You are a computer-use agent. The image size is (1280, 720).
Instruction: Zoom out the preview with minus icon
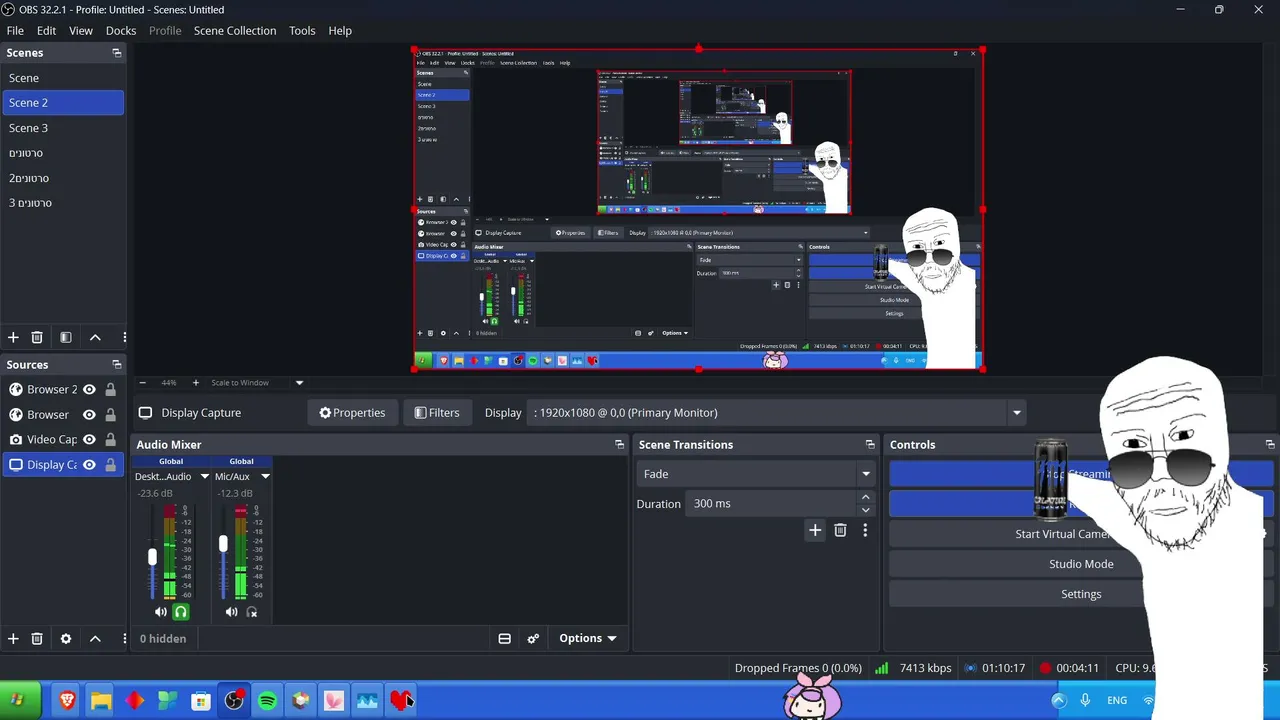coord(142,383)
